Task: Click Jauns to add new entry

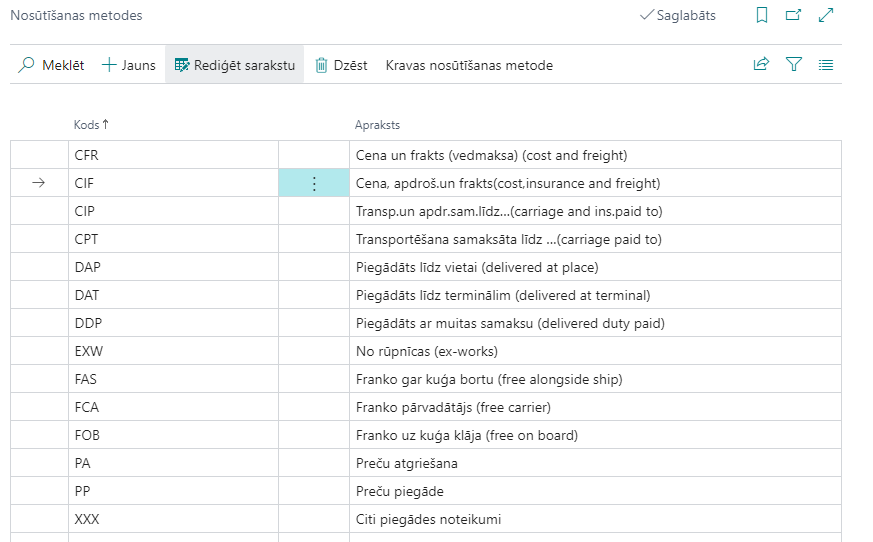Action: click(x=129, y=65)
